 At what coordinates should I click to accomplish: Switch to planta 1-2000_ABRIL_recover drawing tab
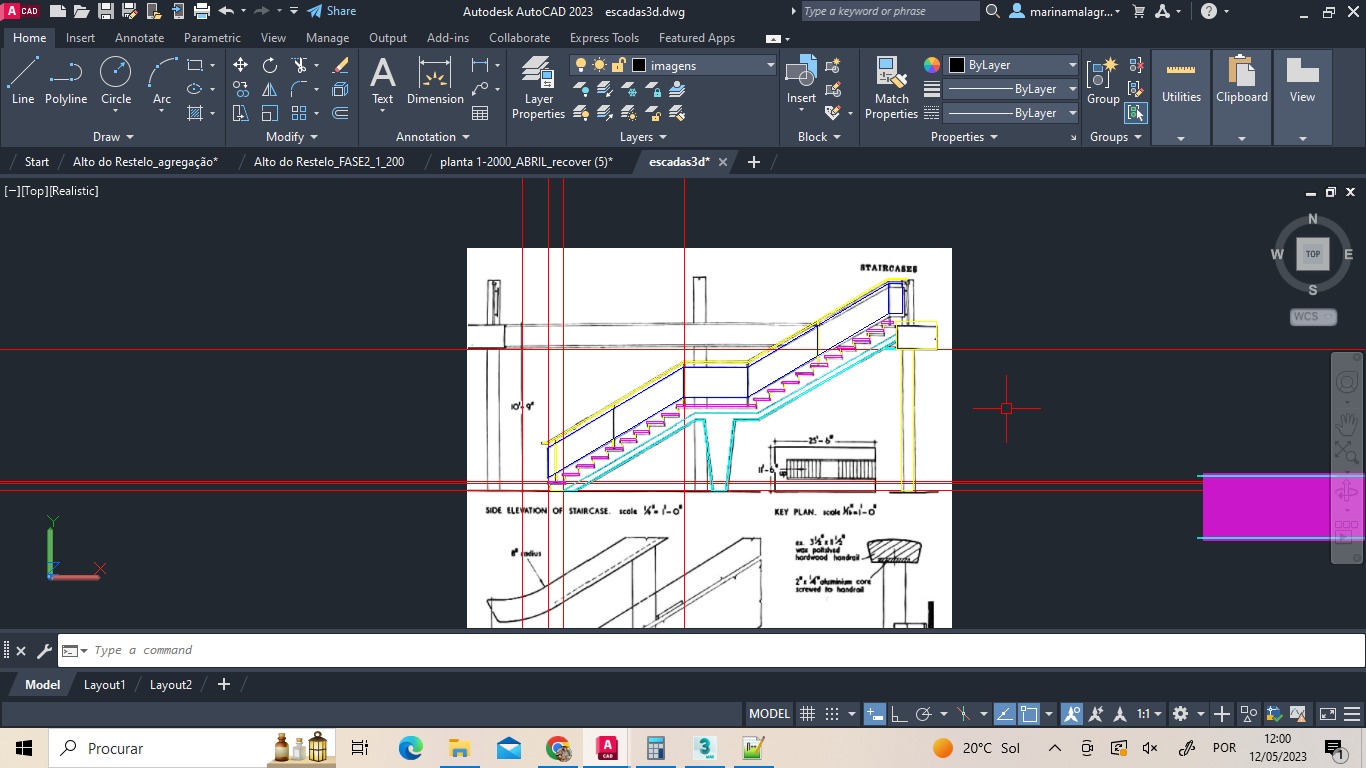tap(526, 161)
